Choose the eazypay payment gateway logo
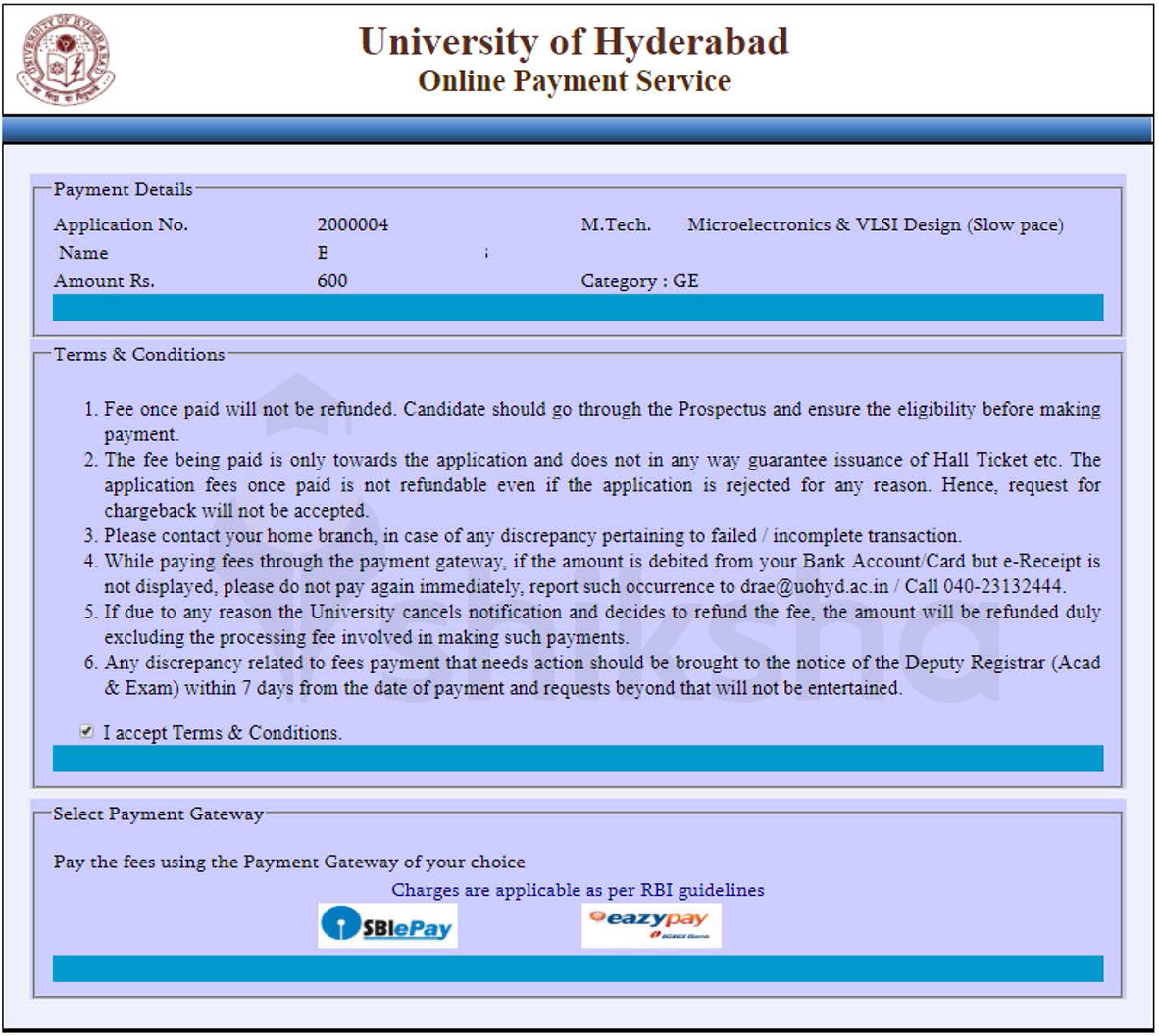This screenshot has width=1159, height=1036. tap(652, 922)
